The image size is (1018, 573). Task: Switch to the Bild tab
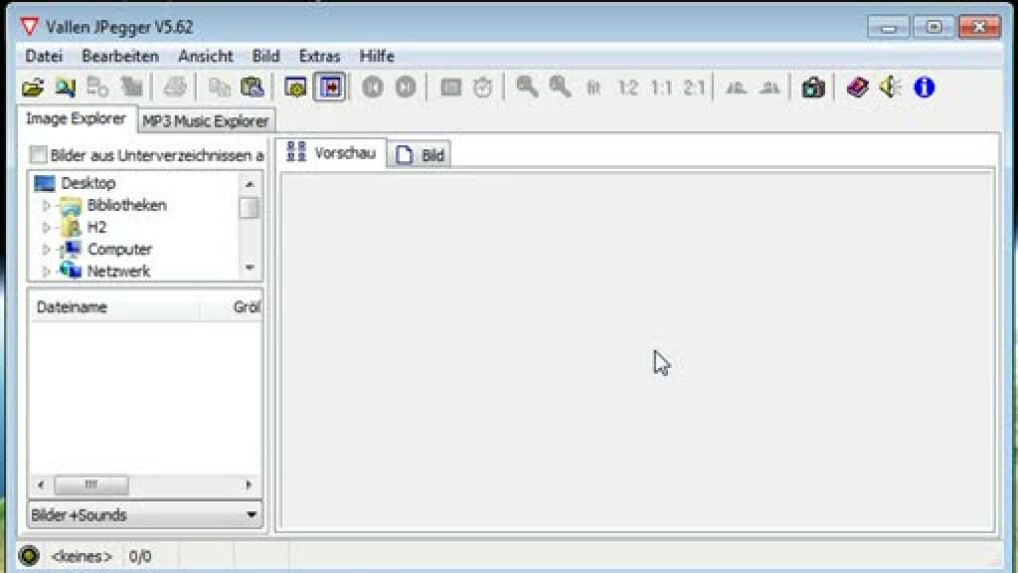click(x=421, y=155)
